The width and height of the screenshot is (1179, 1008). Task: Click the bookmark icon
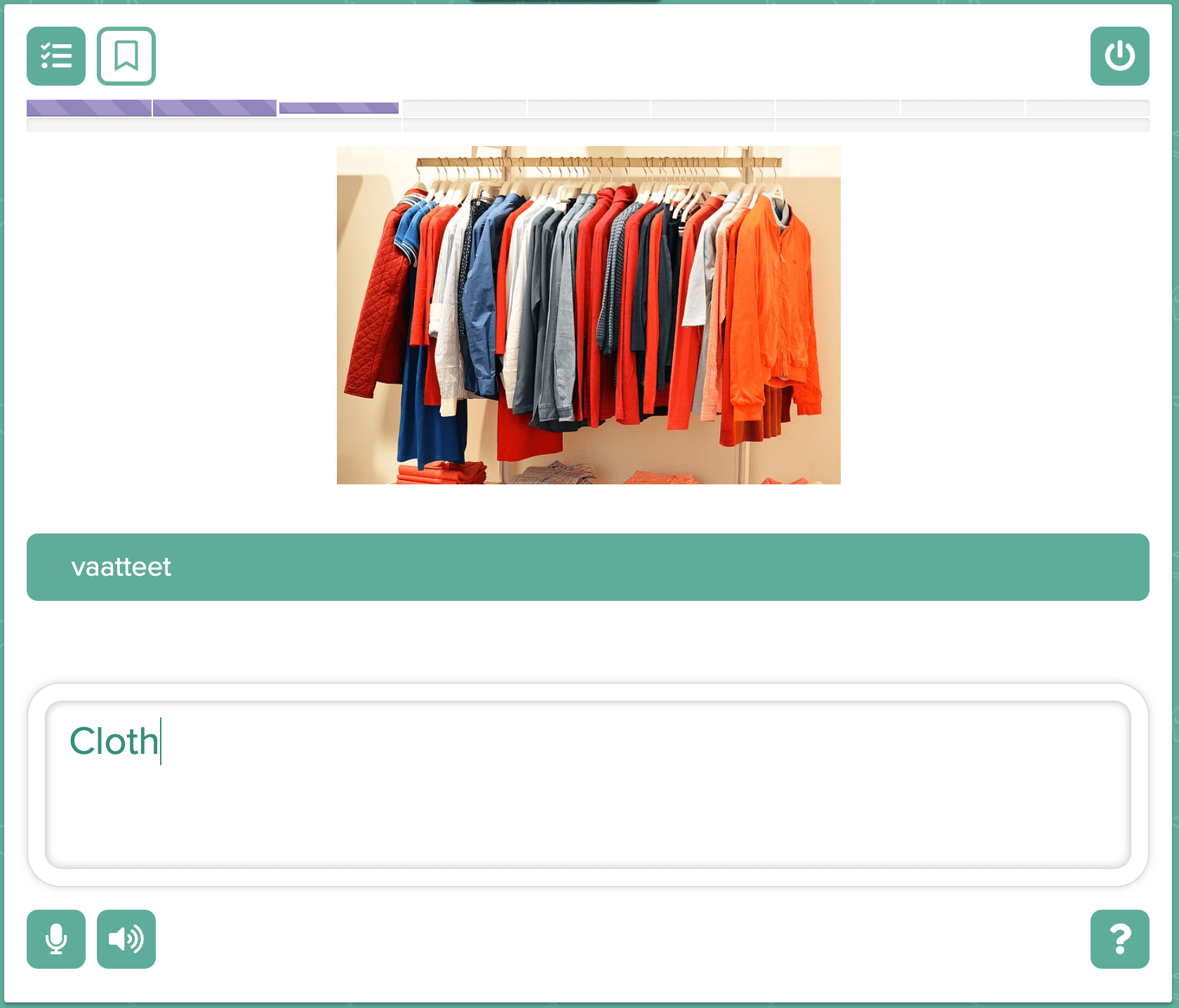(126, 56)
